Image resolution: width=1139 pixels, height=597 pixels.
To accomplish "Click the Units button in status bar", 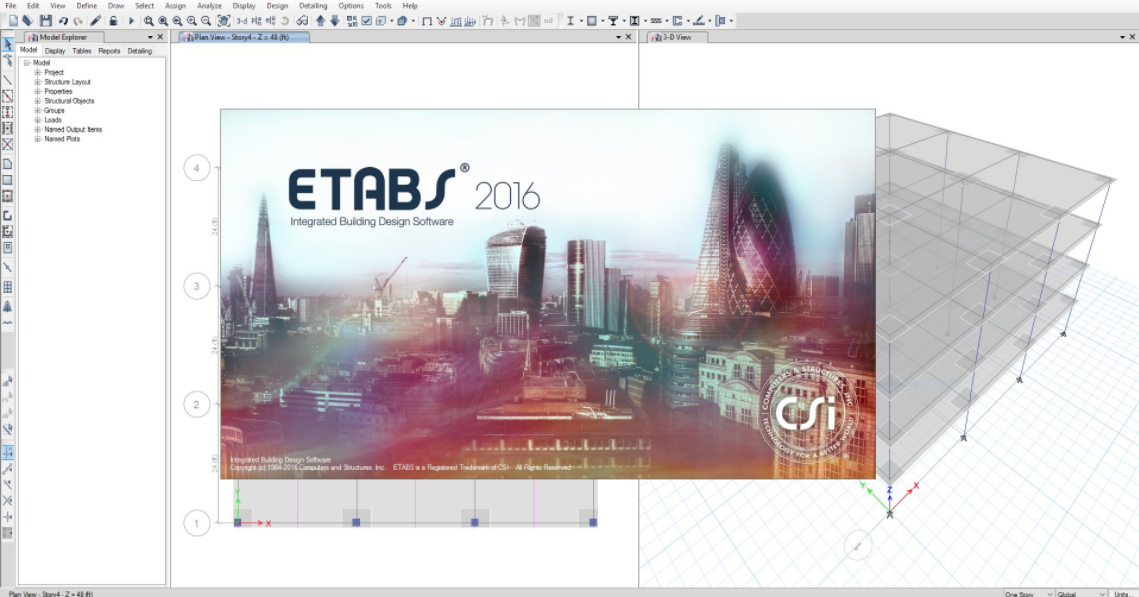I will coord(1124,593).
